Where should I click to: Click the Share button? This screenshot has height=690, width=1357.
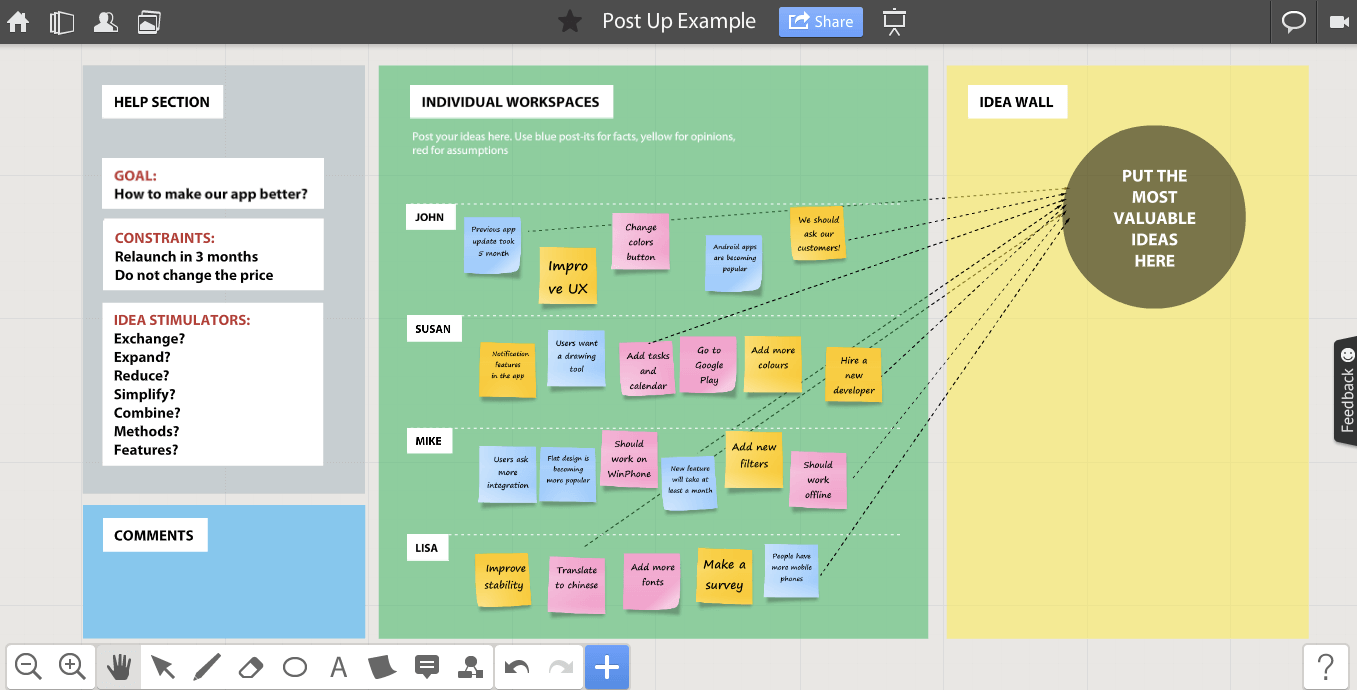pyautogui.click(x=820, y=21)
